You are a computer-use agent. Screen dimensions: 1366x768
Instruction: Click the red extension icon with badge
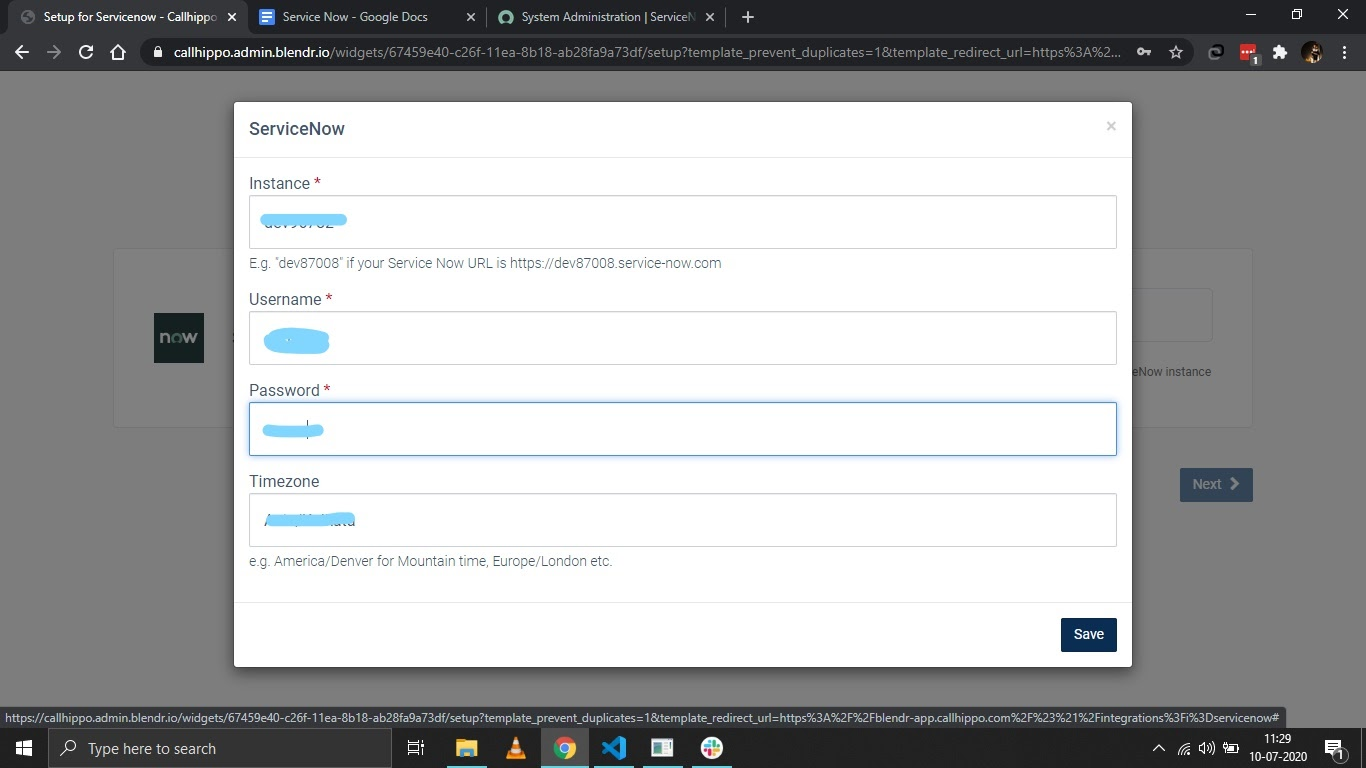[1248, 53]
